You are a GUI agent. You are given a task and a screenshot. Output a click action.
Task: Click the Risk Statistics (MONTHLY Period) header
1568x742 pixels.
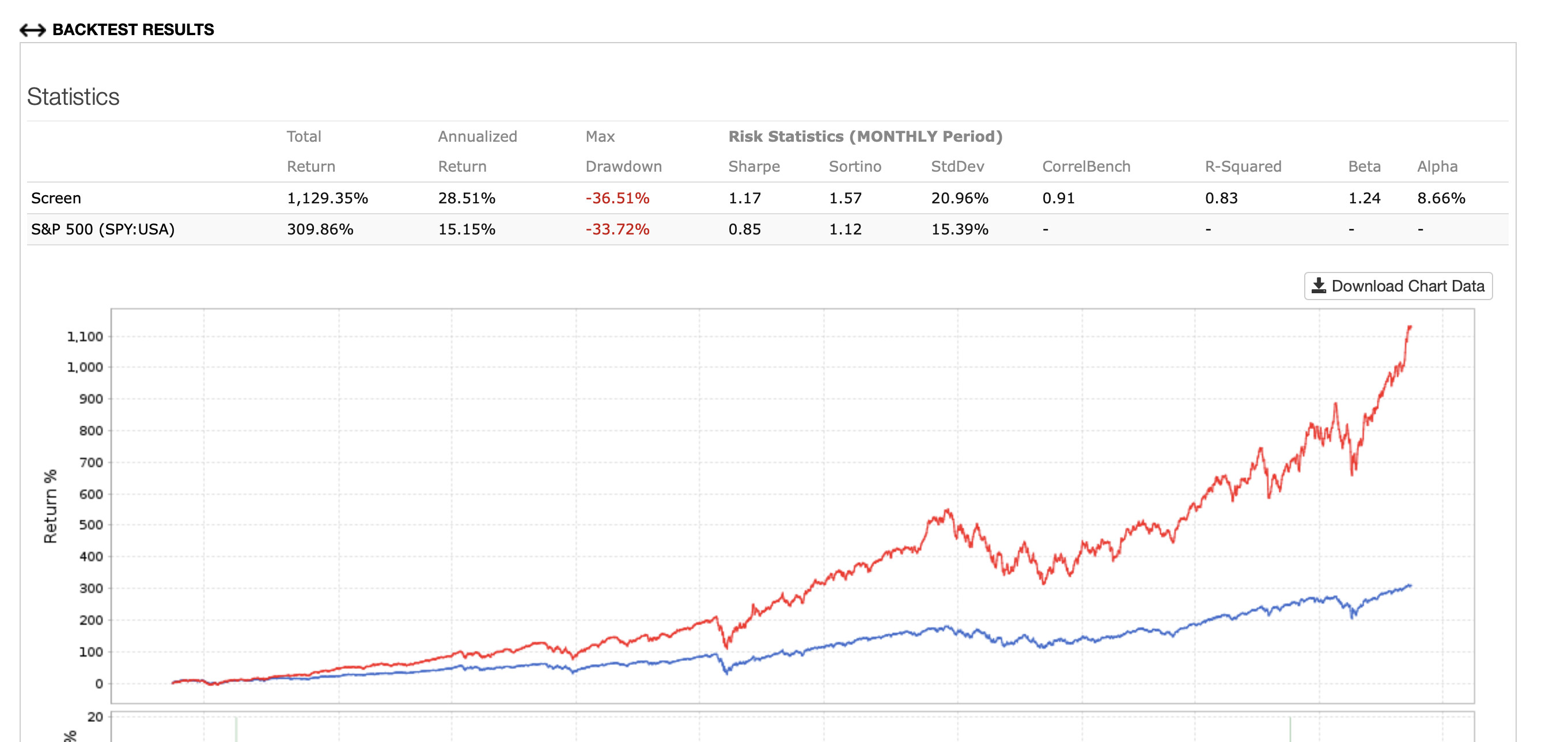coord(865,137)
